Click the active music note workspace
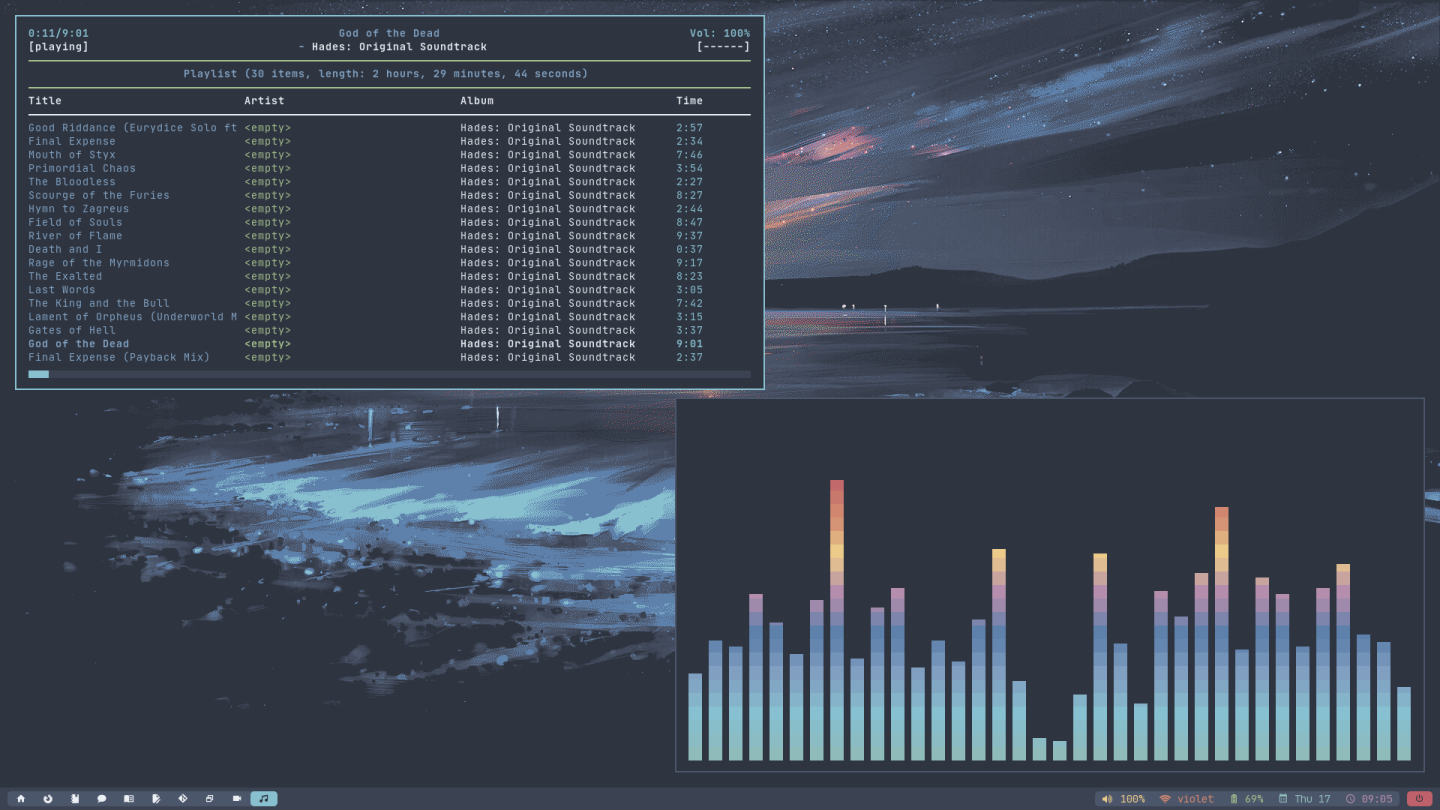This screenshot has height=810, width=1440. (x=264, y=799)
